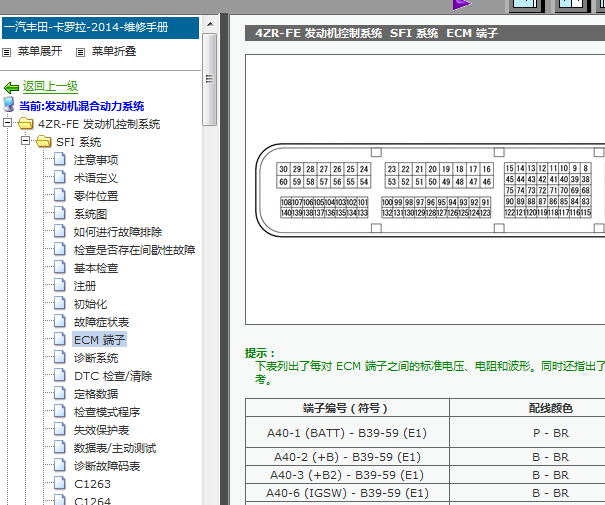The image size is (605, 505).
Task: Open the 4ZR-FE 发动机控制系统 folder label
Action: (x=99, y=124)
